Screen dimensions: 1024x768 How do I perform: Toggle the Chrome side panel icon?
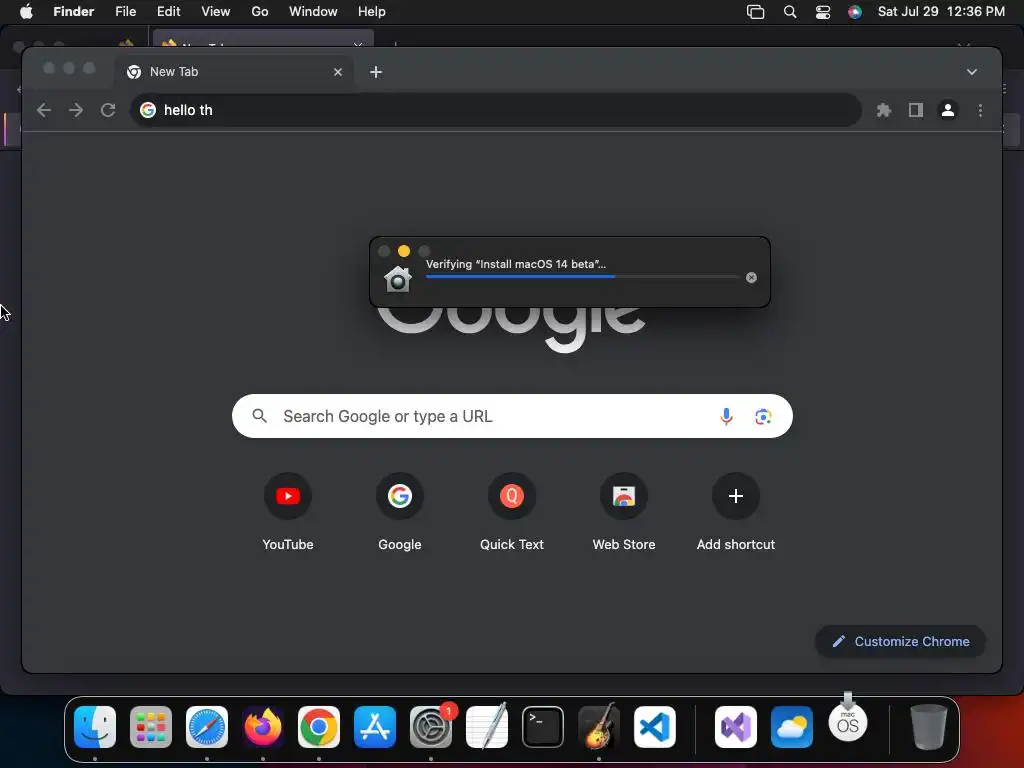(x=916, y=110)
